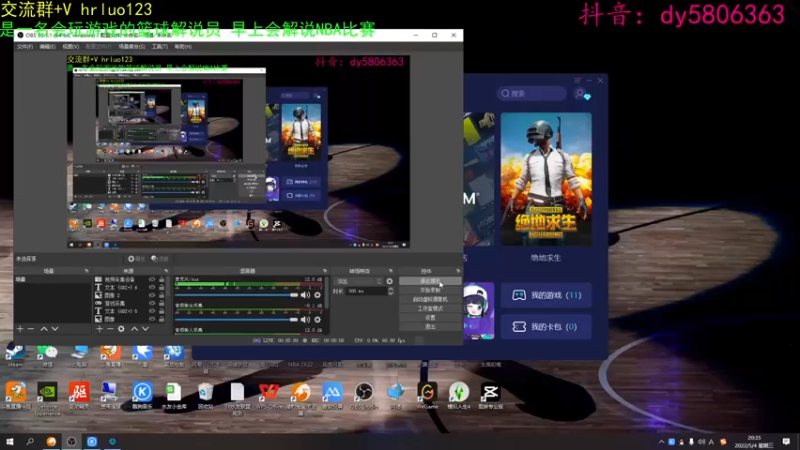Open the 场景集合(S) menu in OBS
Viewport: 800px width, 450px height.
click(x=132, y=46)
